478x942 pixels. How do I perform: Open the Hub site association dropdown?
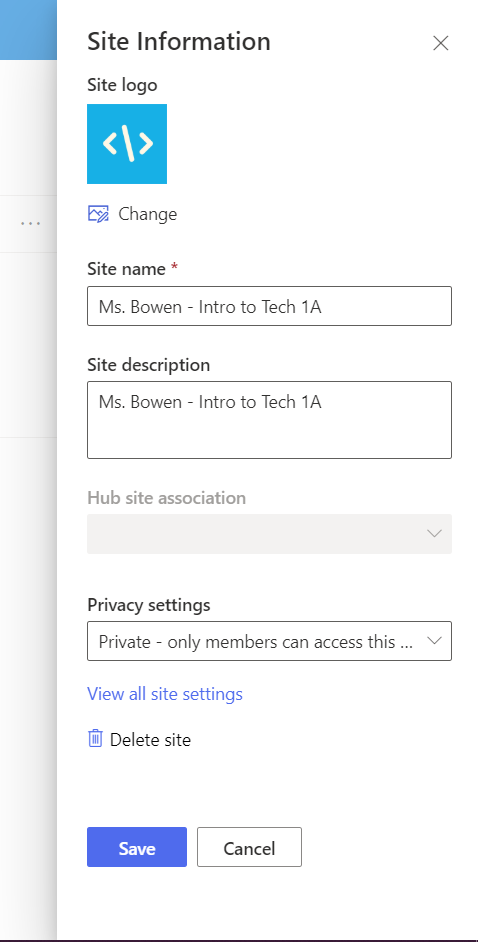tap(269, 533)
